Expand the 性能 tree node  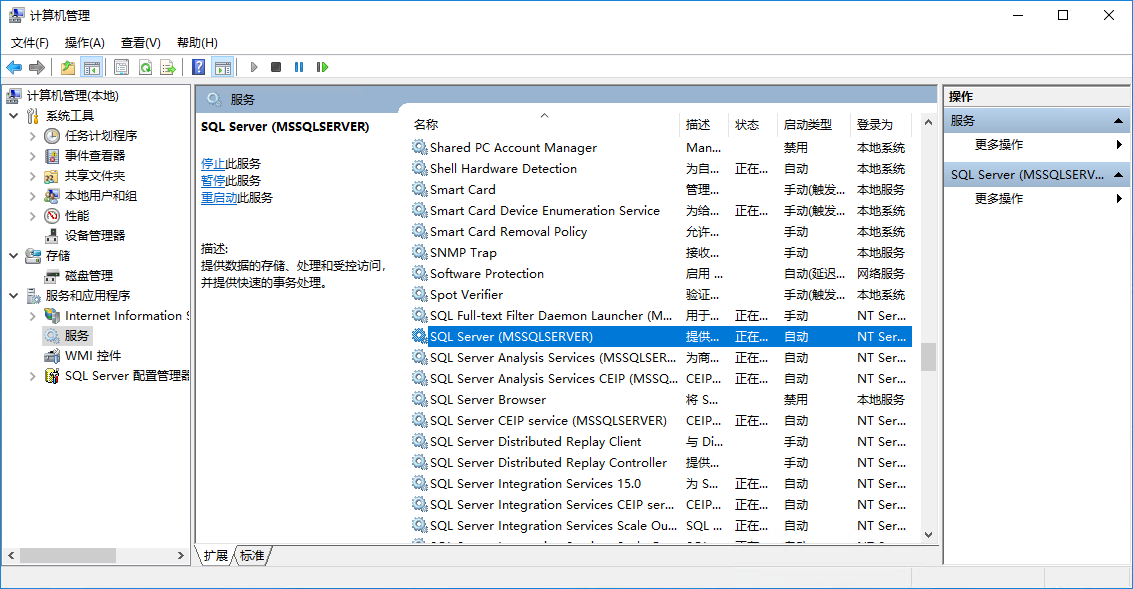(33, 216)
